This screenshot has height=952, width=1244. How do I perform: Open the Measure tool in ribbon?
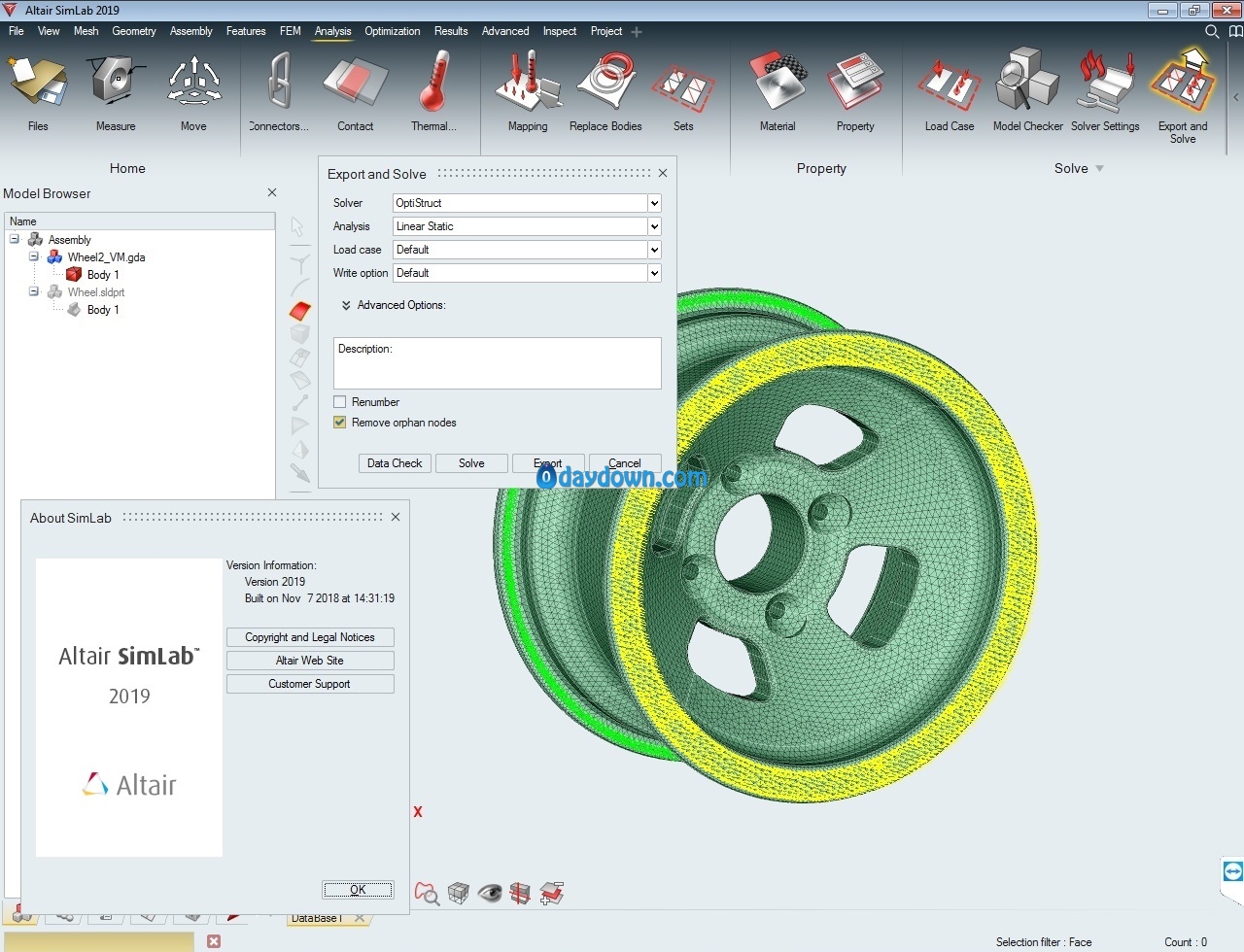pos(116,93)
